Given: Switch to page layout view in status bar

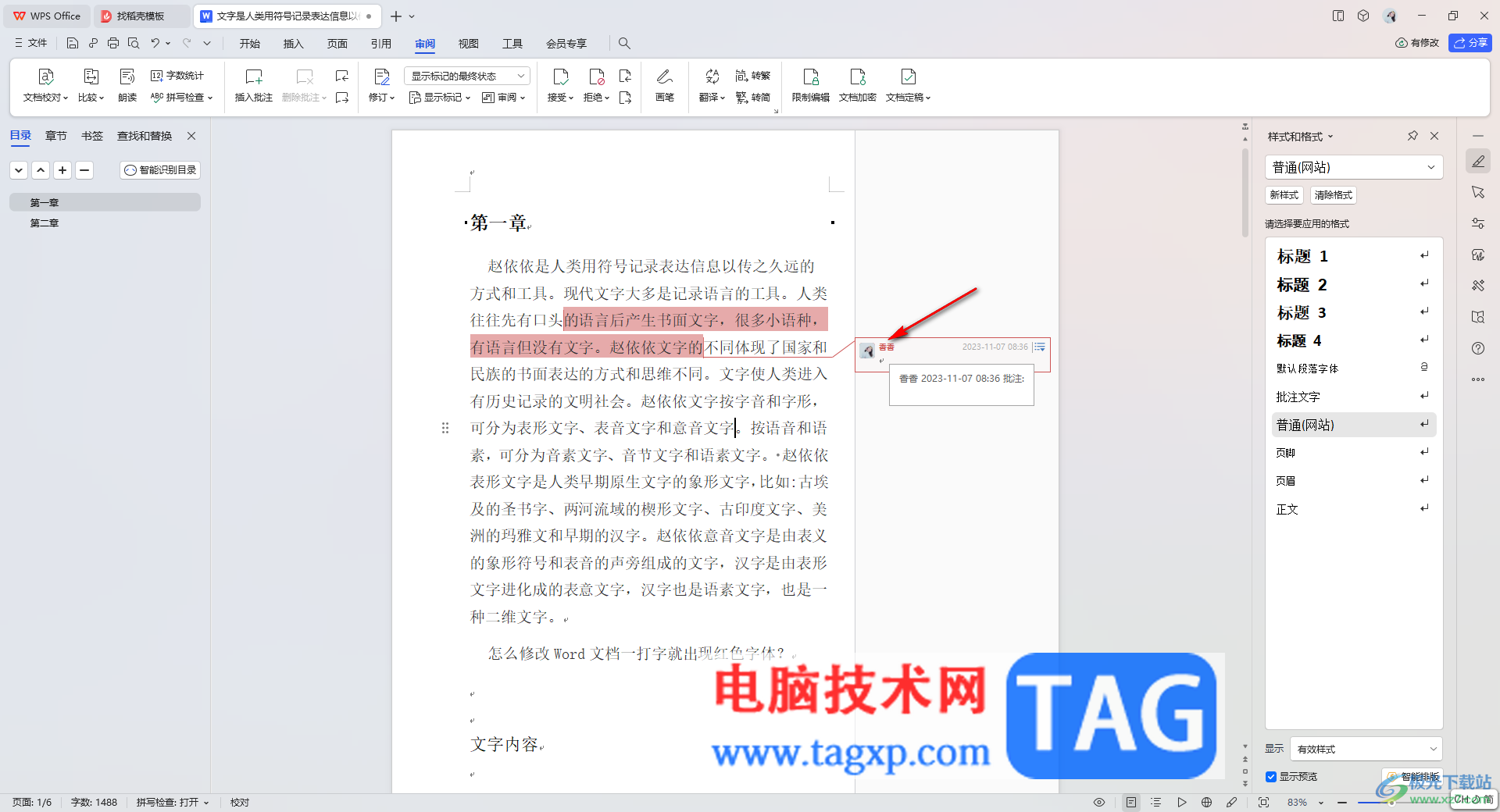Looking at the screenshot, I should pyautogui.click(x=1130, y=802).
